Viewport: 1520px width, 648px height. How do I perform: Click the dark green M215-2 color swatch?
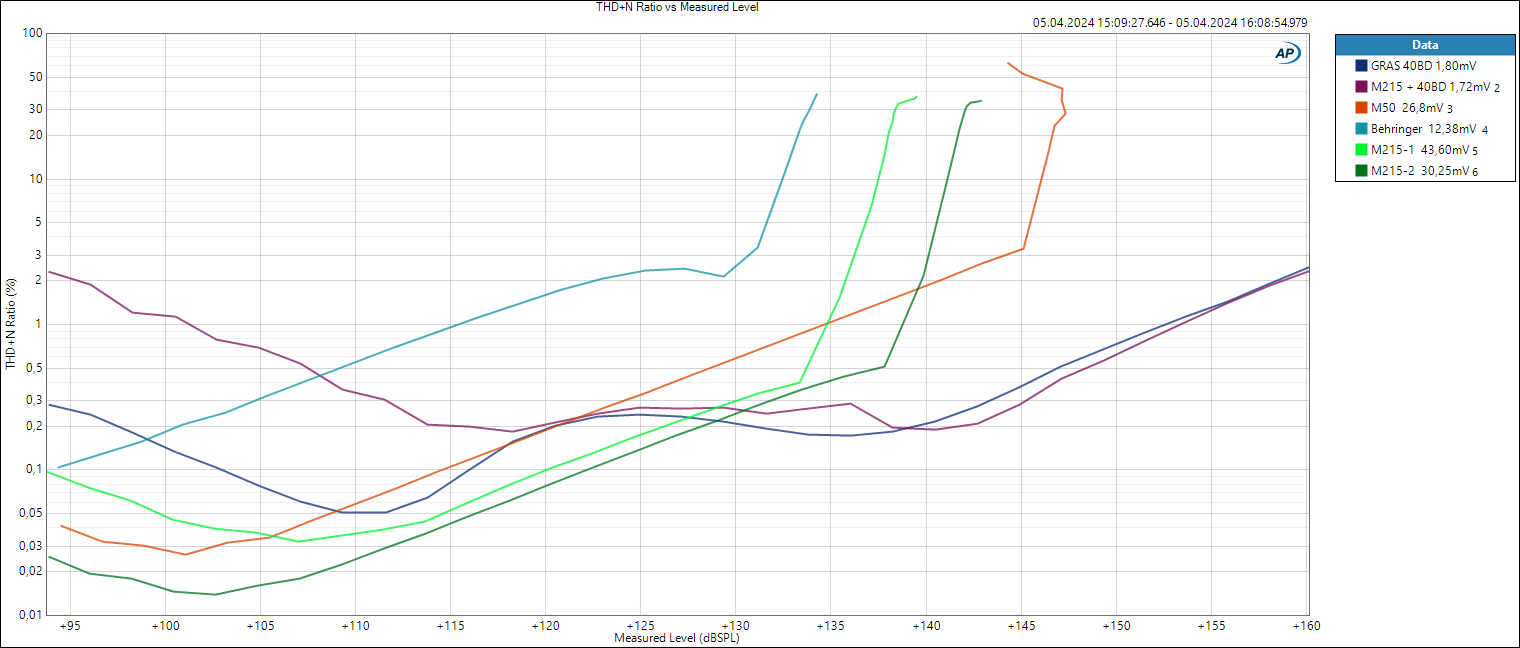[x=1361, y=171]
